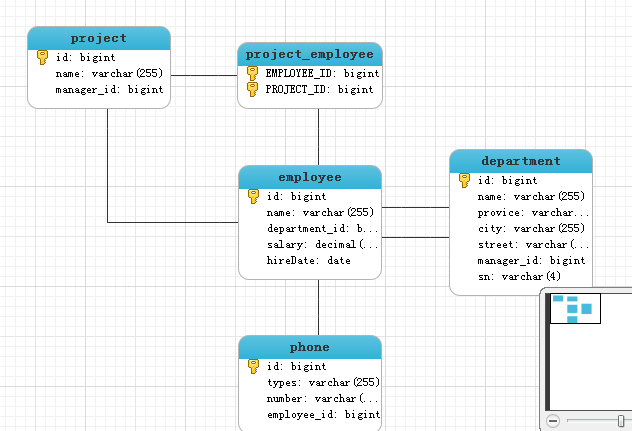
Task: Click the employee table header
Action: [310, 177]
